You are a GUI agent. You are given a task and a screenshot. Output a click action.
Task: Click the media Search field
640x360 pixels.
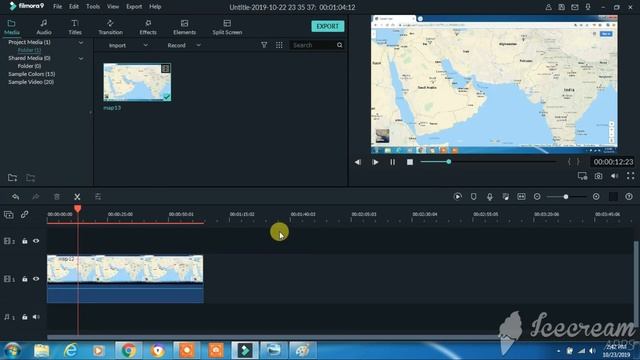313,45
